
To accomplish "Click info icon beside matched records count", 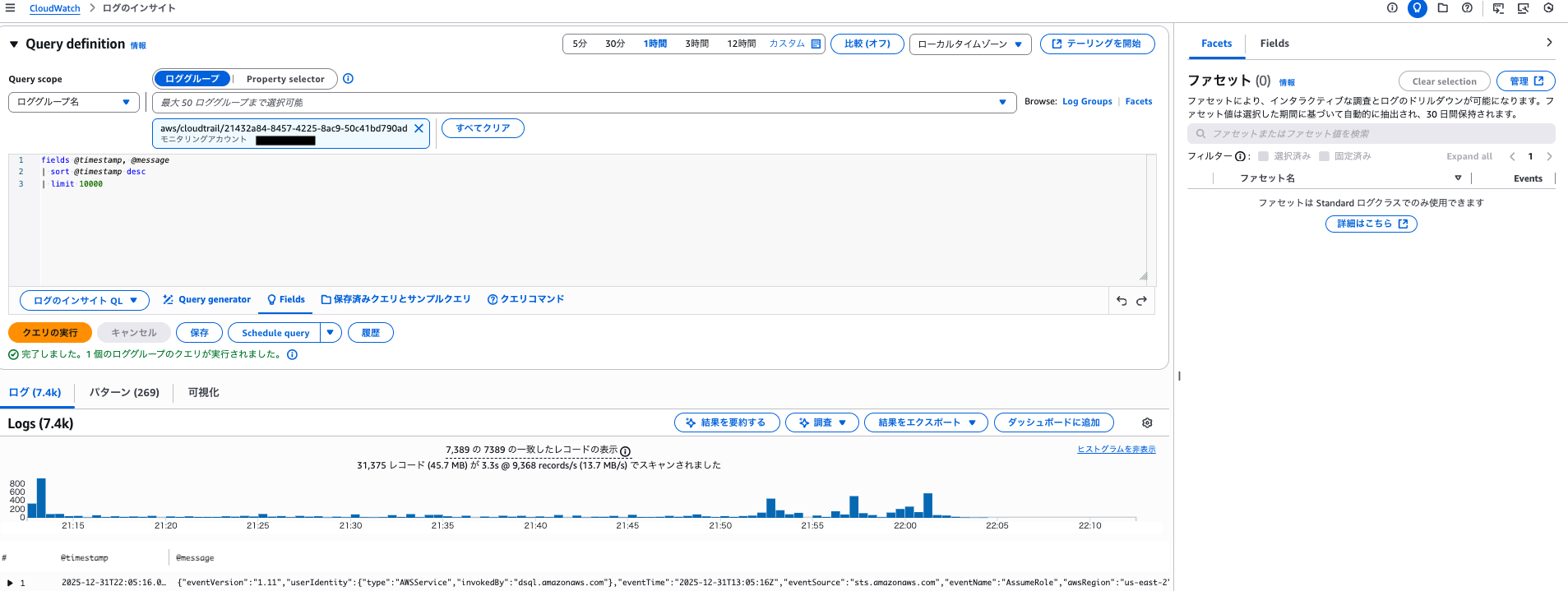I will tap(625, 451).
